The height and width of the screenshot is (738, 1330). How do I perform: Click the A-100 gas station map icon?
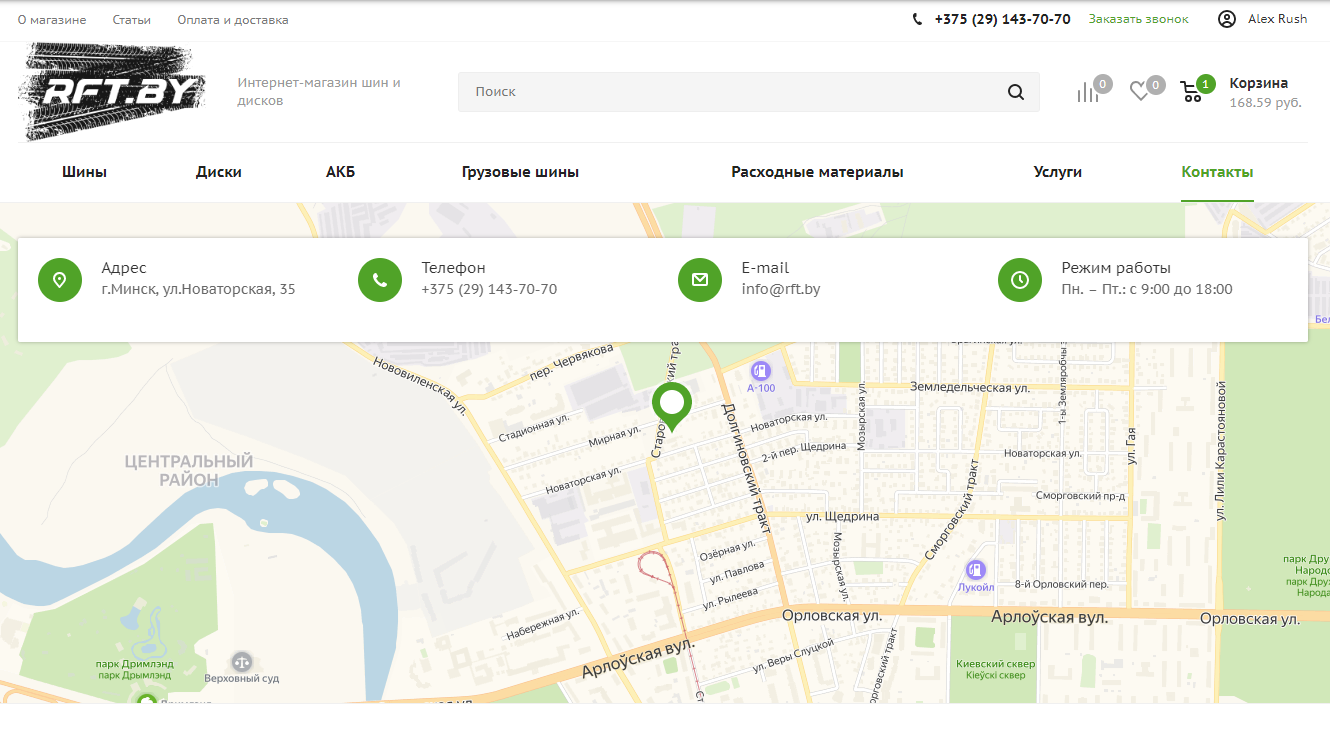point(761,370)
